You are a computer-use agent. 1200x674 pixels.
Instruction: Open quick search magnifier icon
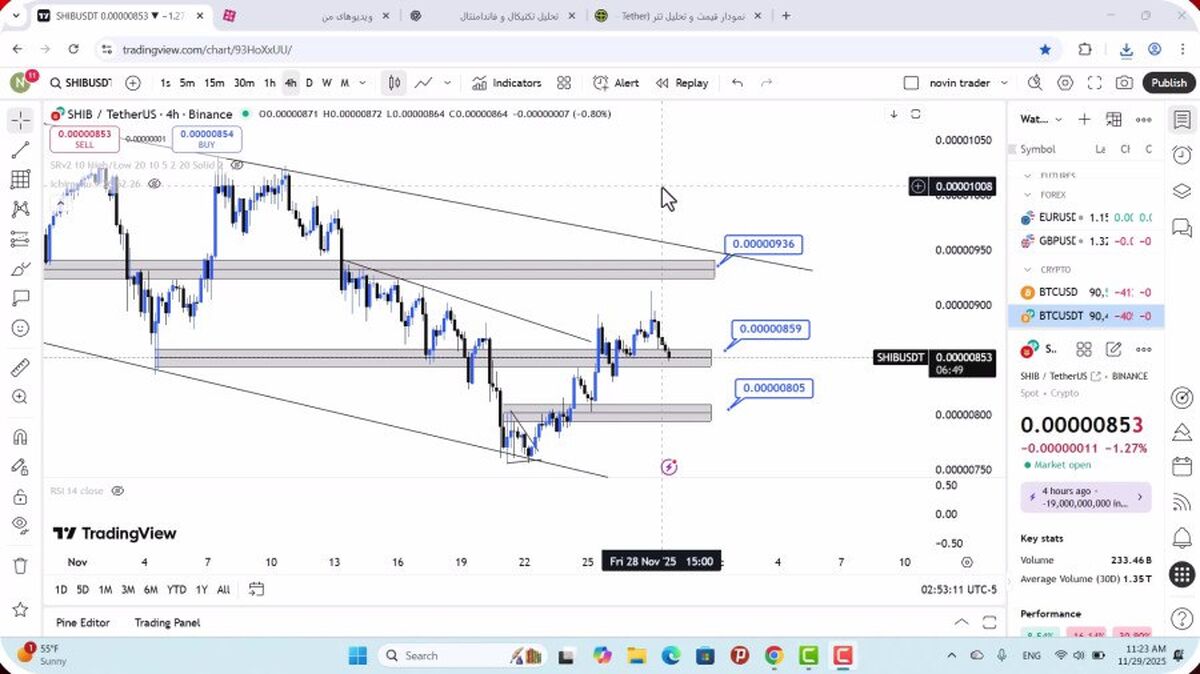coord(1034,83)
